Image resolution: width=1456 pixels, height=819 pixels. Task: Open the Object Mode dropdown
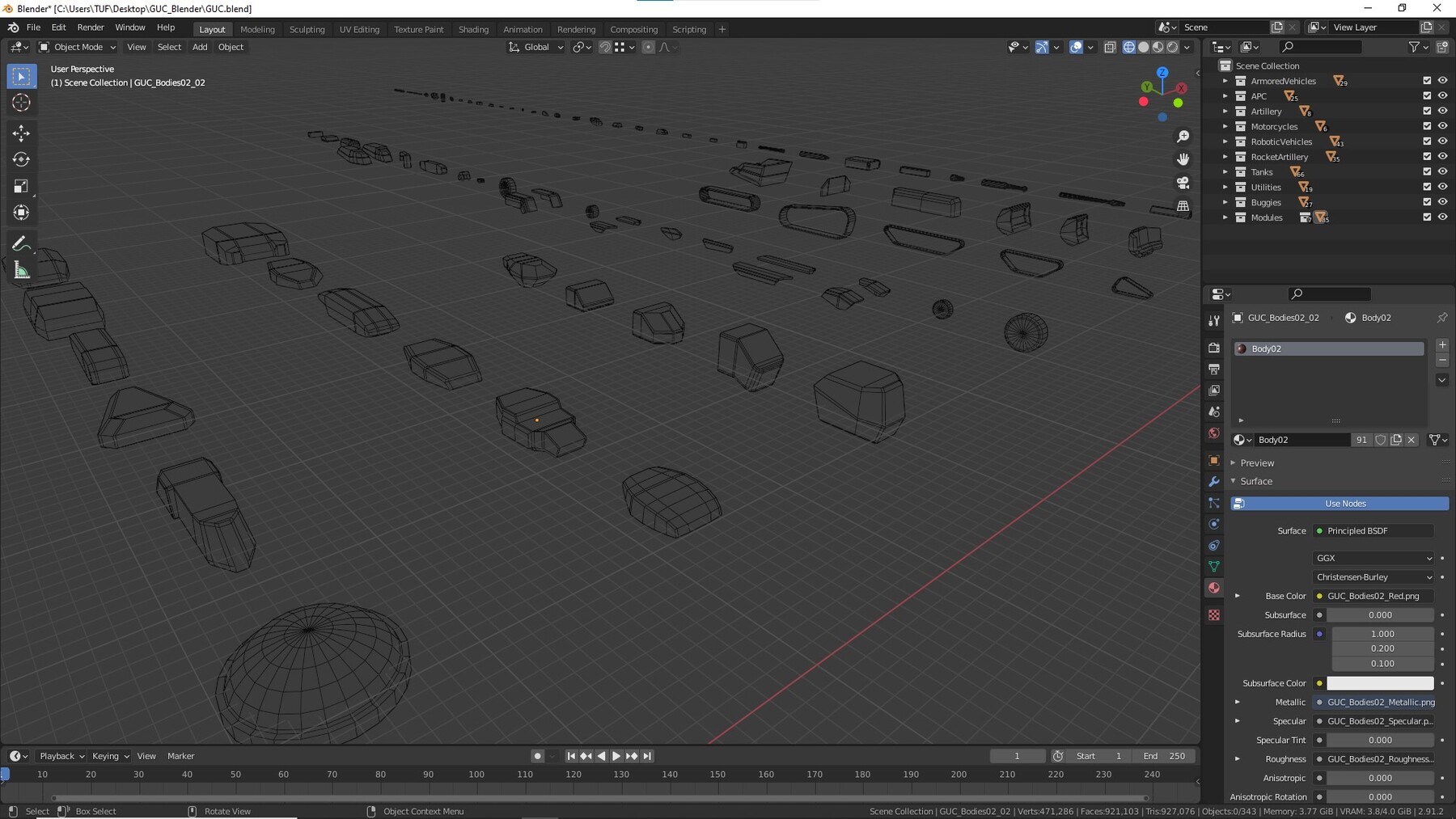[78, 47]
